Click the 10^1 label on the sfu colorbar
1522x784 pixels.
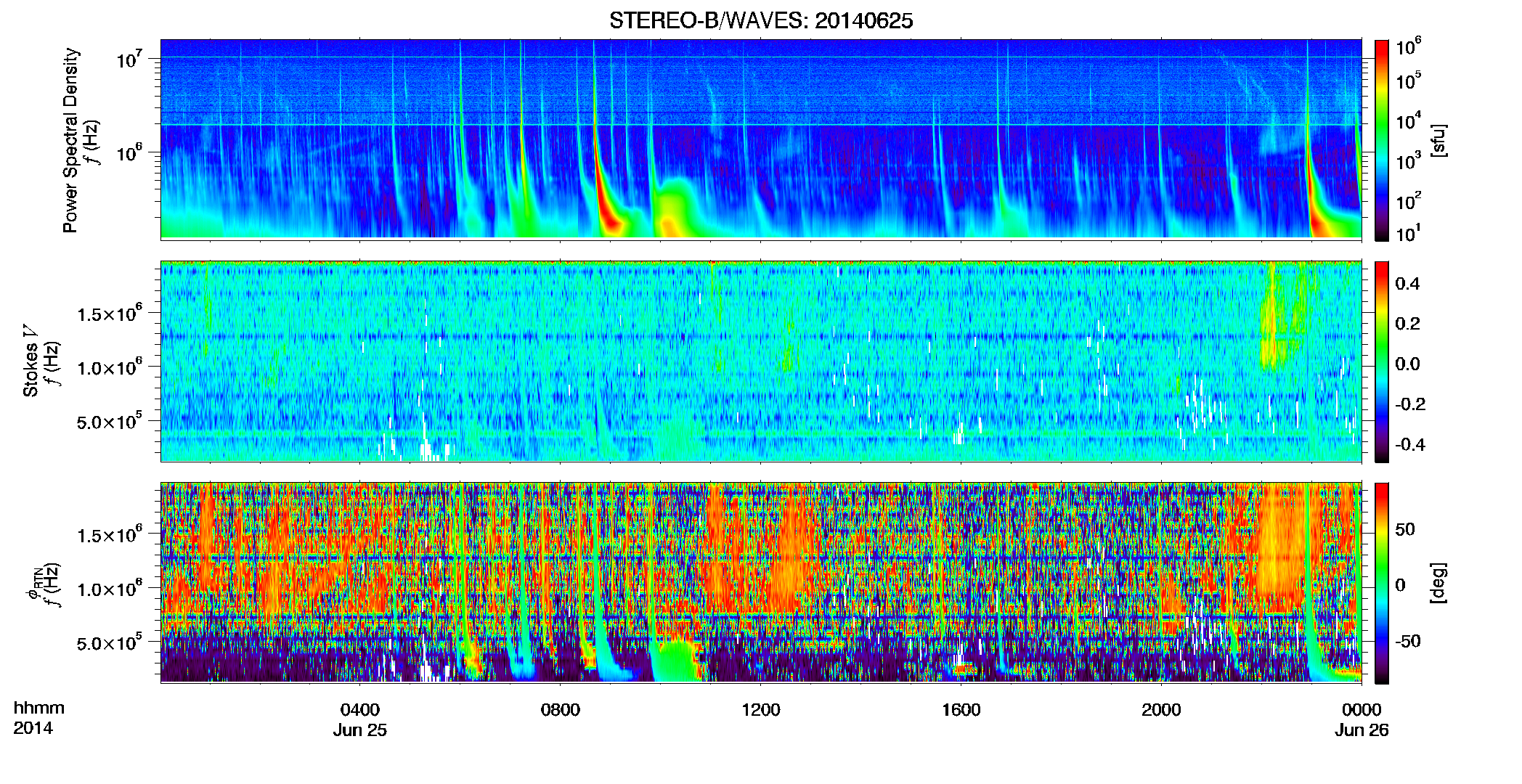(x=1409, y=234)
